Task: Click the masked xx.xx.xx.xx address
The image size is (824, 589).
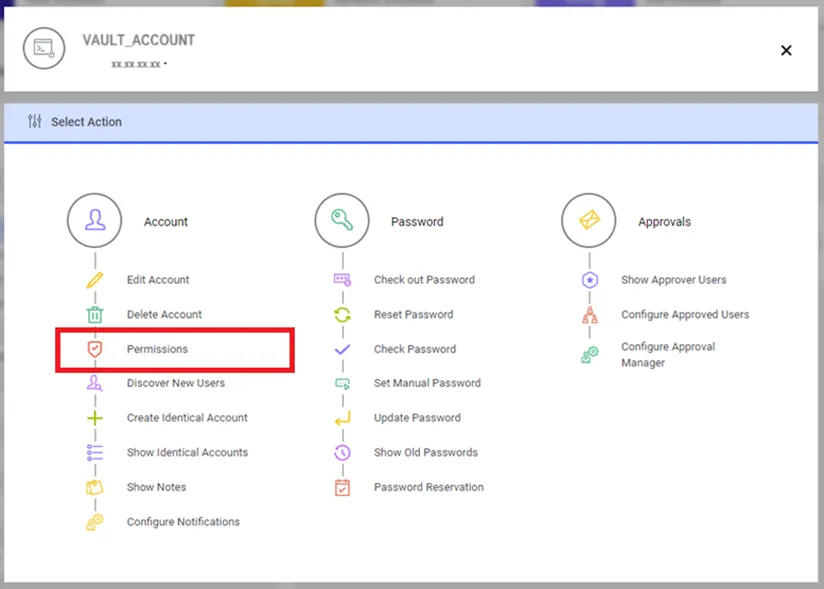Action: [136, 65]
